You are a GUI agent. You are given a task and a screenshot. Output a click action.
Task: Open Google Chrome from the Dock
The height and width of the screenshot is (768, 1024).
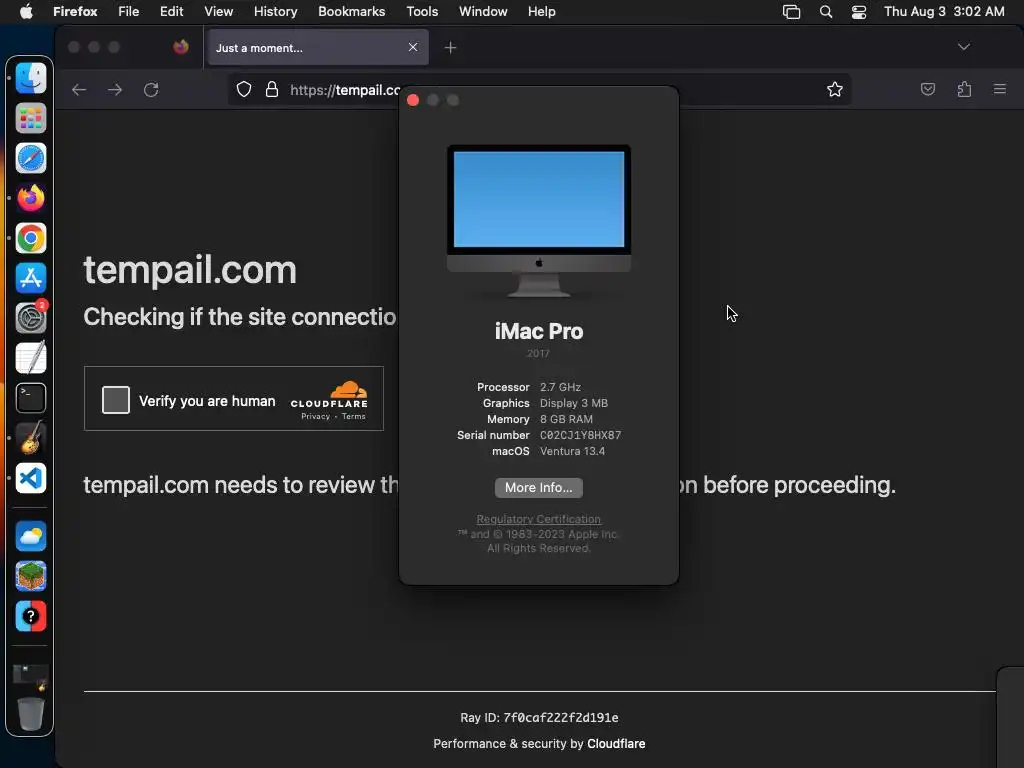31,238
